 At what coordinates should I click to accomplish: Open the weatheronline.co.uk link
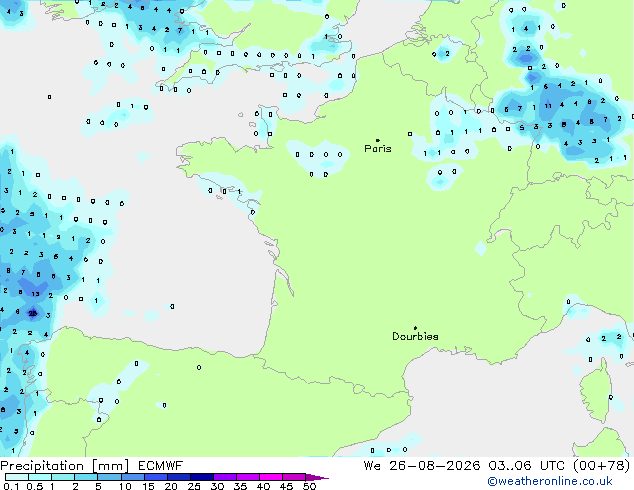550,481
